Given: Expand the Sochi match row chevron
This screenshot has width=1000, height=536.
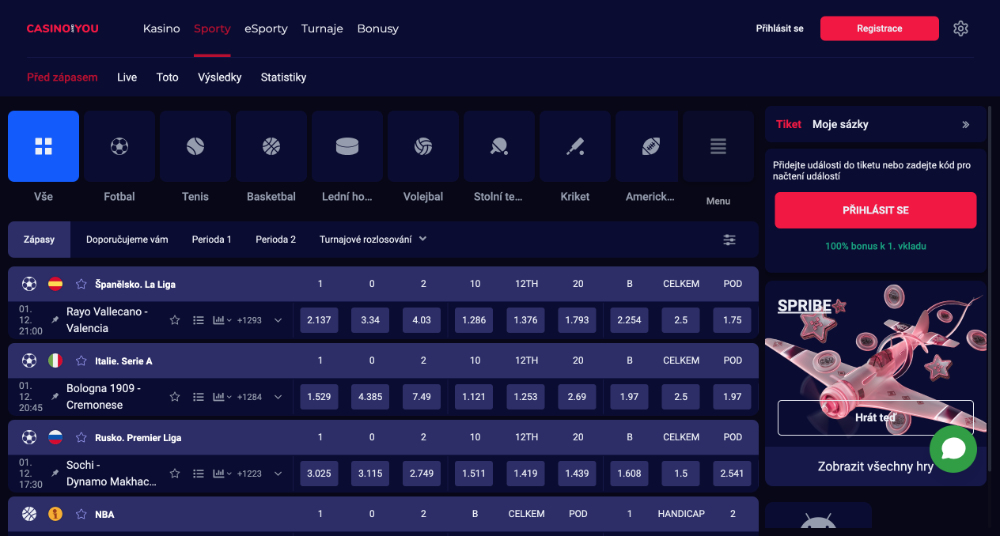Looking at the screenshot, I should (277, 473).
